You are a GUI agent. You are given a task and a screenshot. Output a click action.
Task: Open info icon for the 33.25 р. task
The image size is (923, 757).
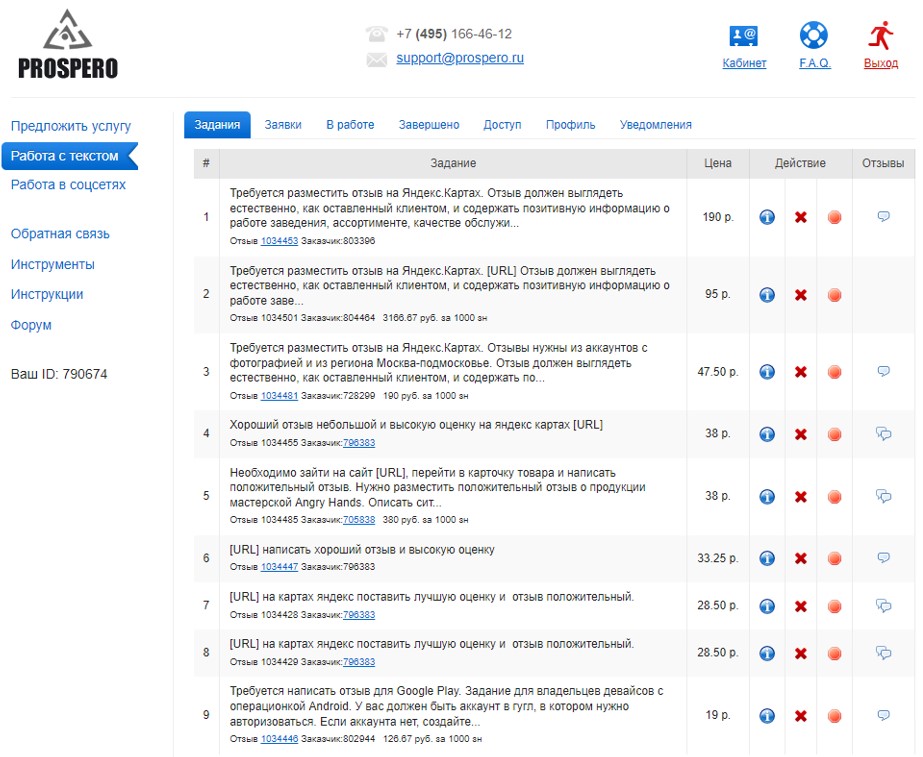click(766, 558)
